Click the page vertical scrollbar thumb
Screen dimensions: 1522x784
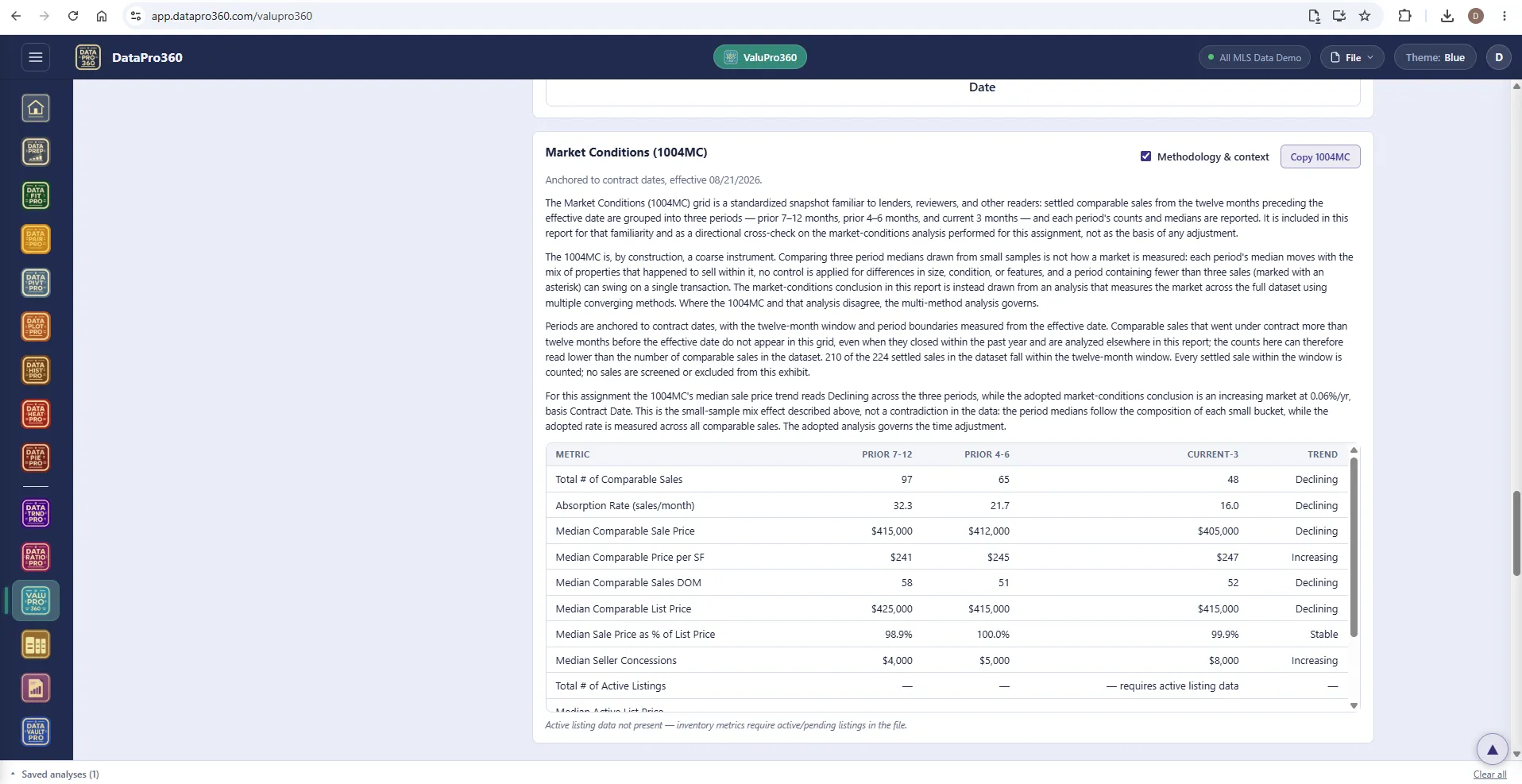pyautogui.click(x=1516, y=533)
